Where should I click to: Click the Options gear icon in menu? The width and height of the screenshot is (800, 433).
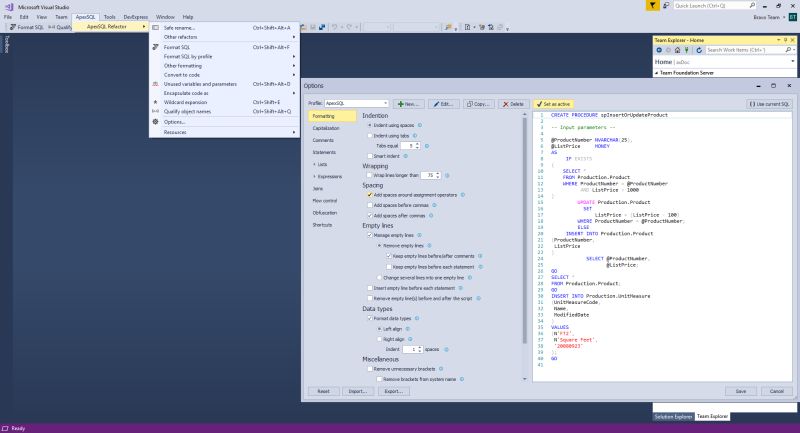click(x=156, y=122)
